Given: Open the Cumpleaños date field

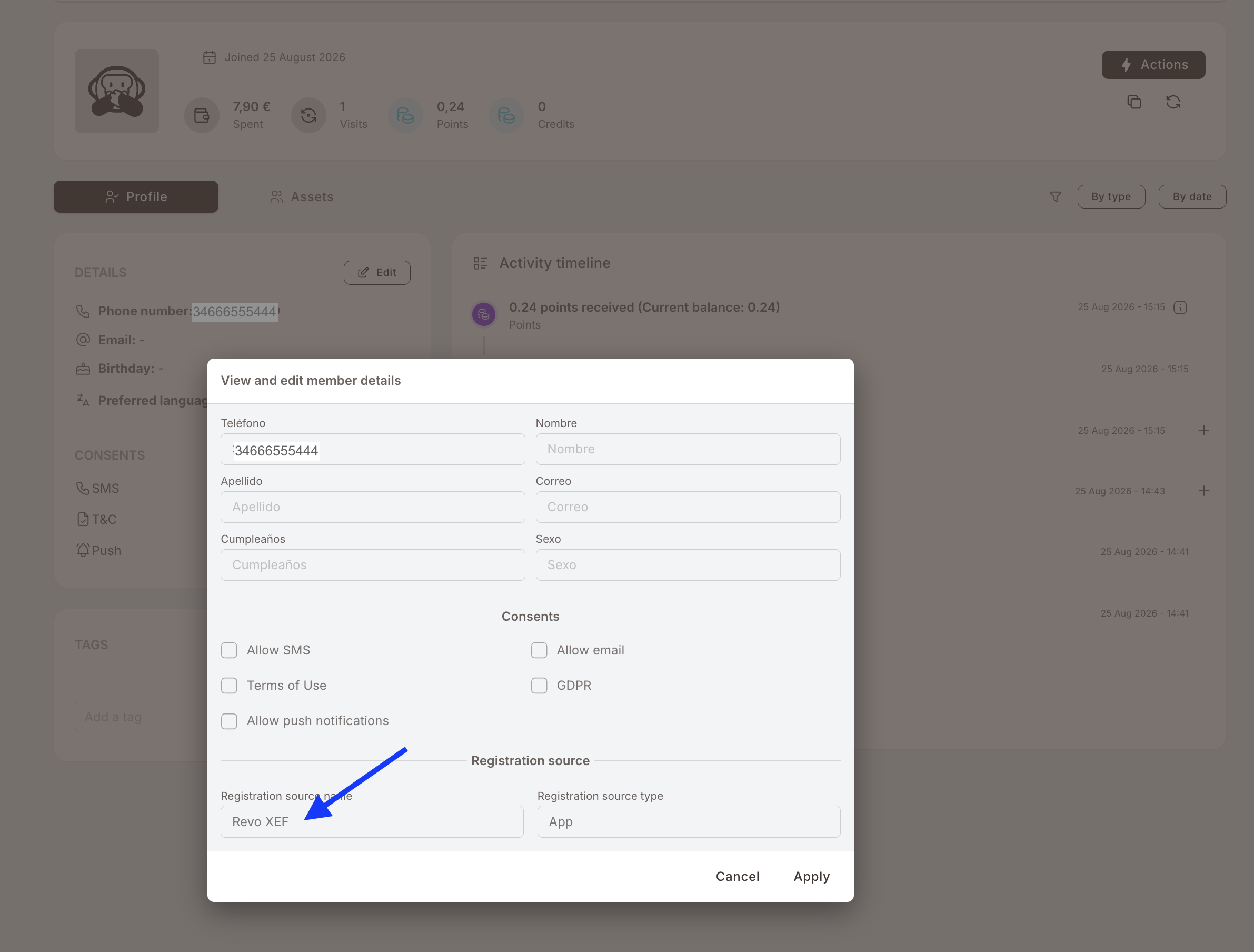Looking at the screenshot, I should pyautogui.click(x=373, y=566).
